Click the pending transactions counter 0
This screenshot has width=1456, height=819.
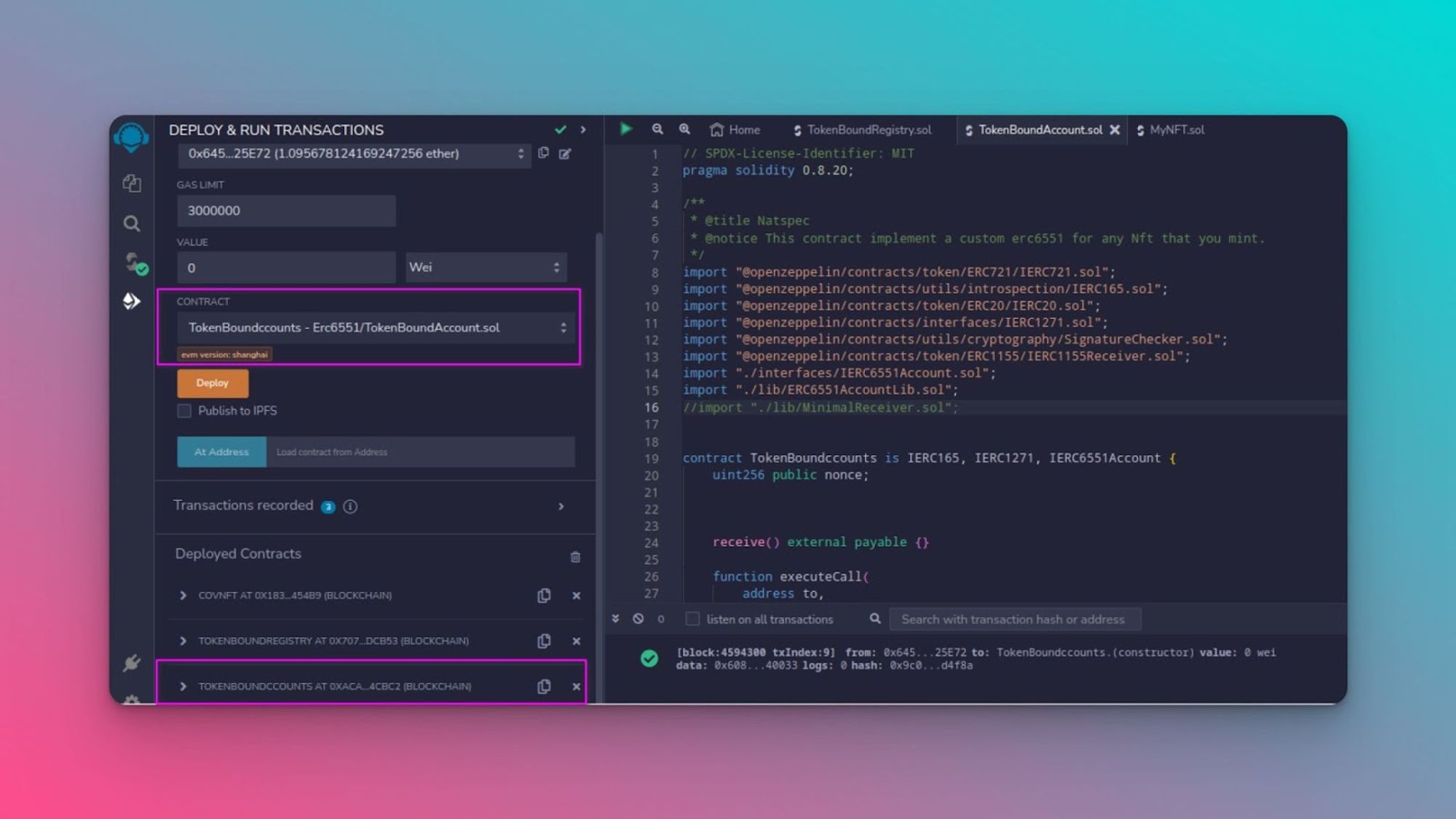click(661, 620)
